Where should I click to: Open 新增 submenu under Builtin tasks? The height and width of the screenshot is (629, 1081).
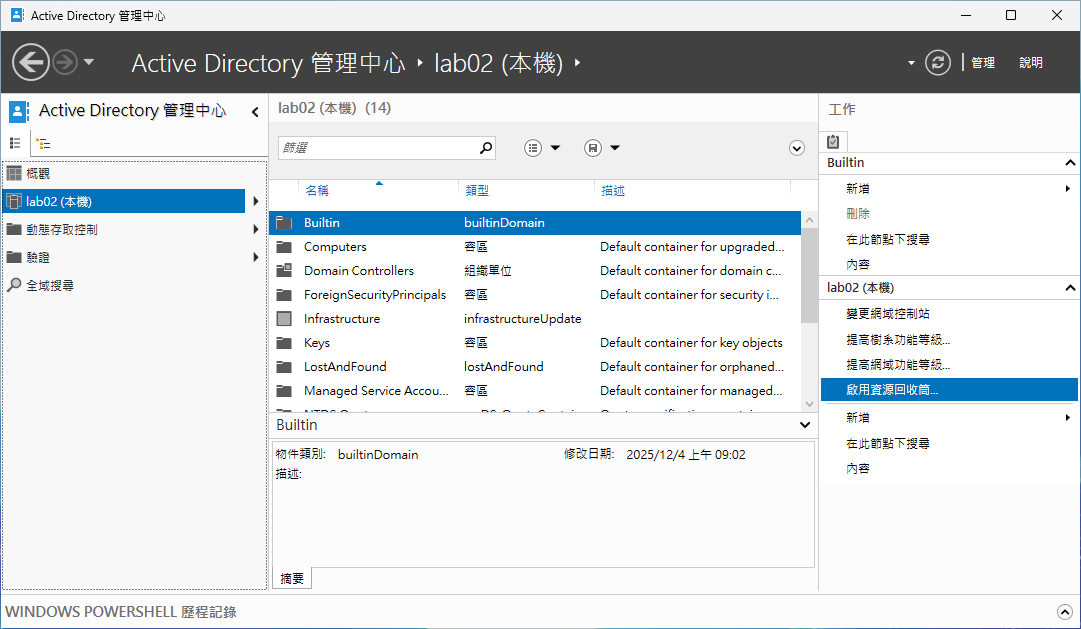(x=950, y=188)
